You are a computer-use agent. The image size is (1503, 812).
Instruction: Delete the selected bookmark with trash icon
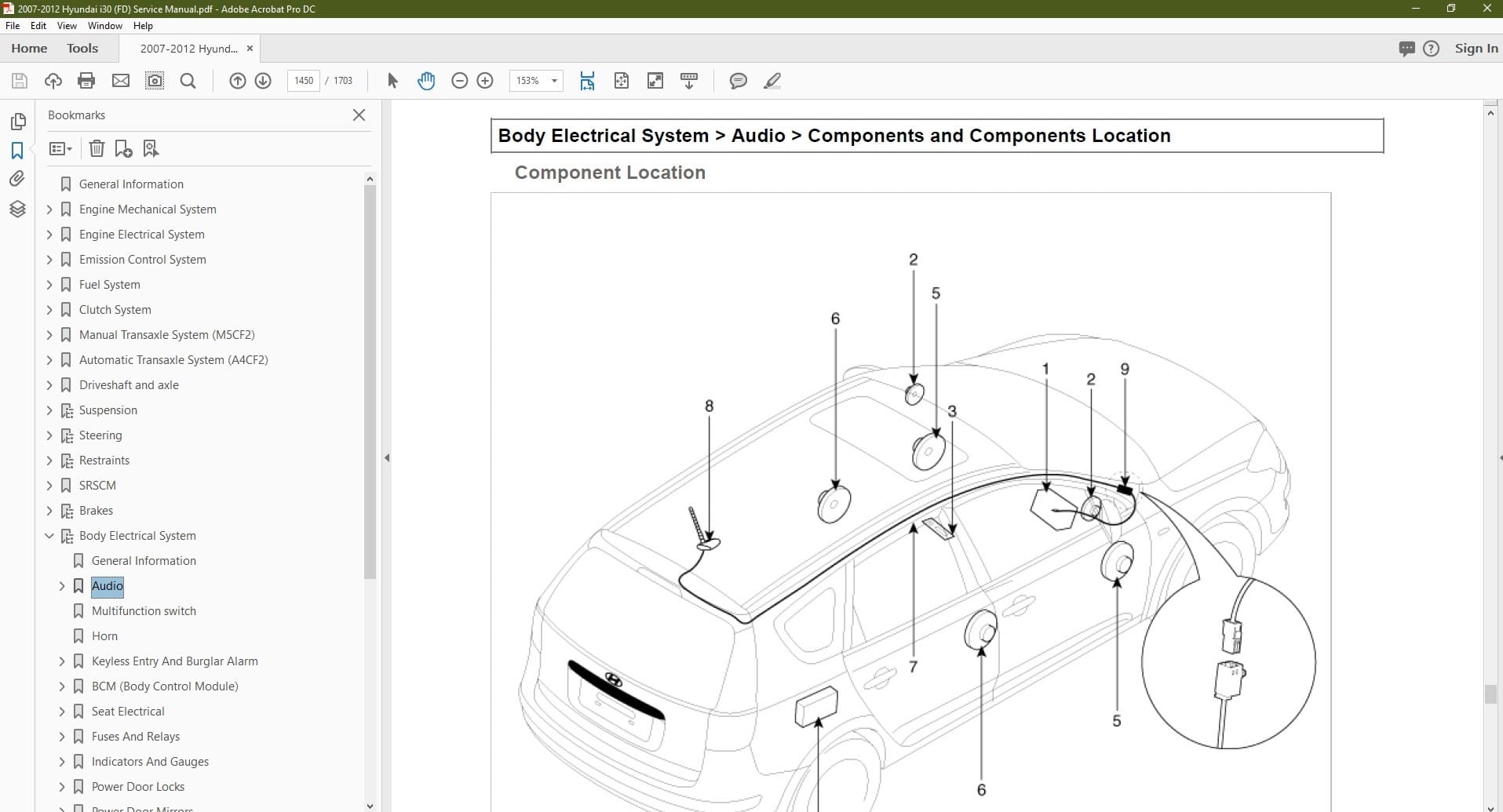[x=97, y=148]
